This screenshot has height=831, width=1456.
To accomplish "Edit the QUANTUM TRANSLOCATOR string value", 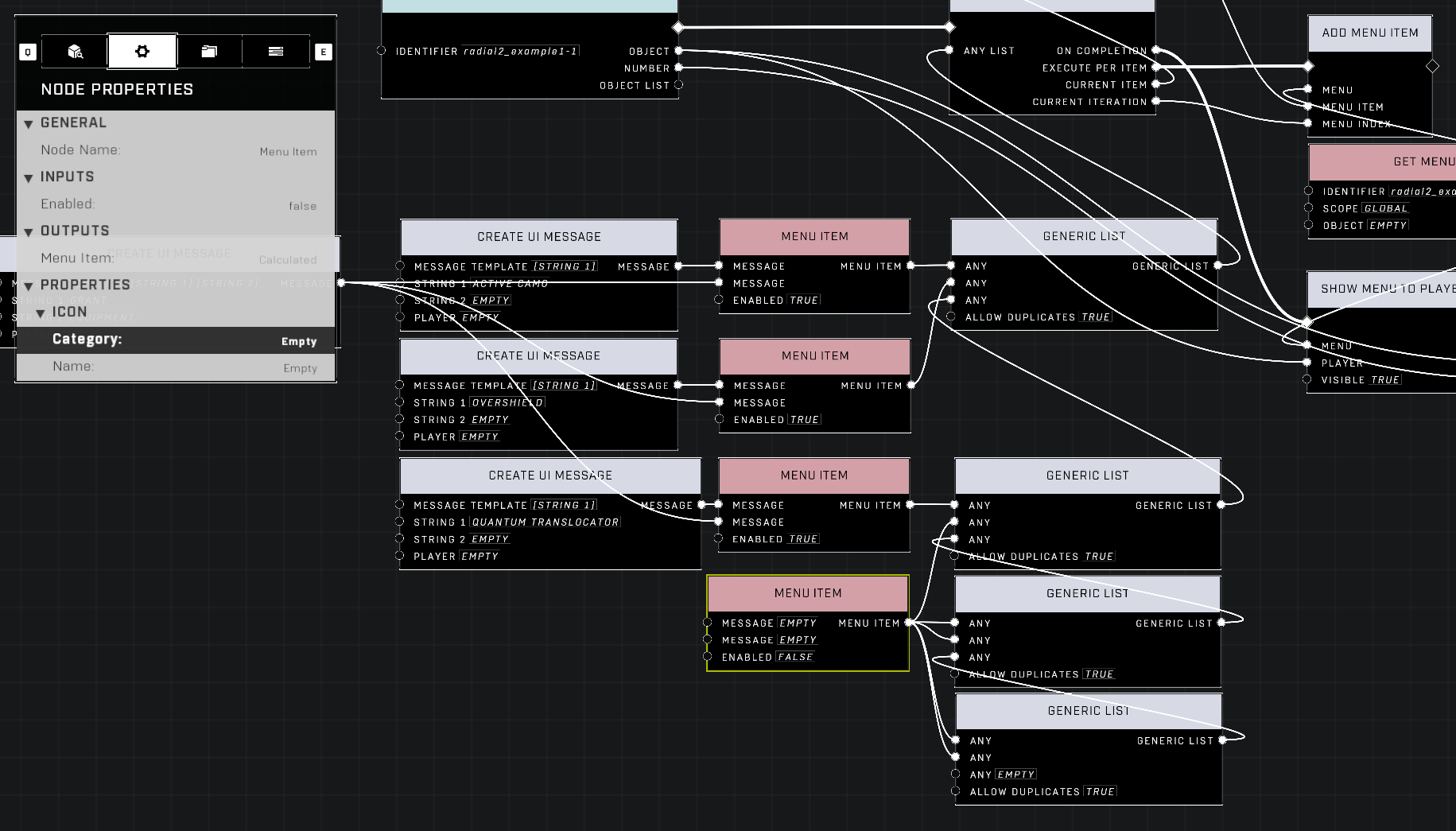I will coord(546,522).
